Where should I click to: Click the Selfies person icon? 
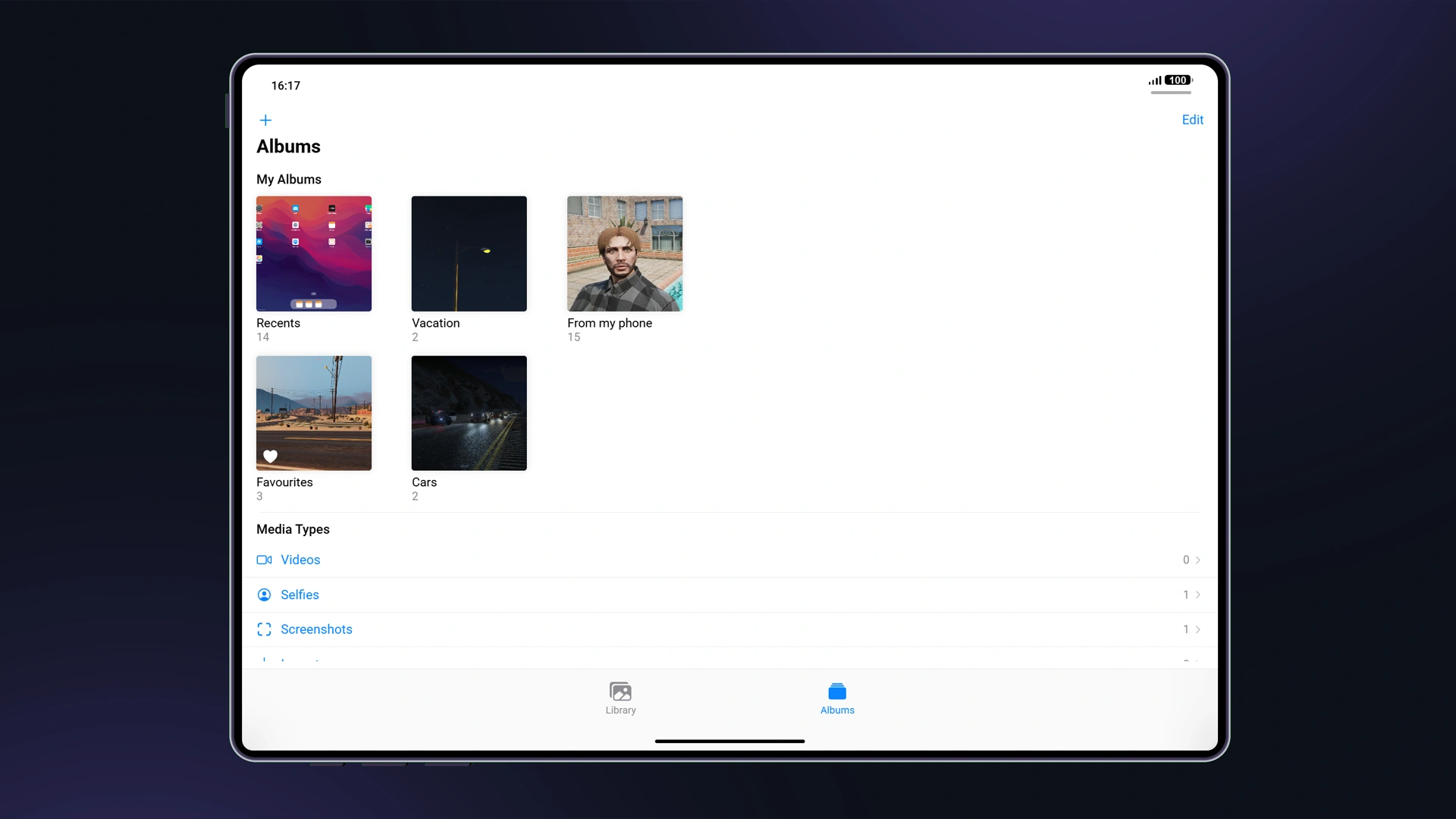point(264,595)
